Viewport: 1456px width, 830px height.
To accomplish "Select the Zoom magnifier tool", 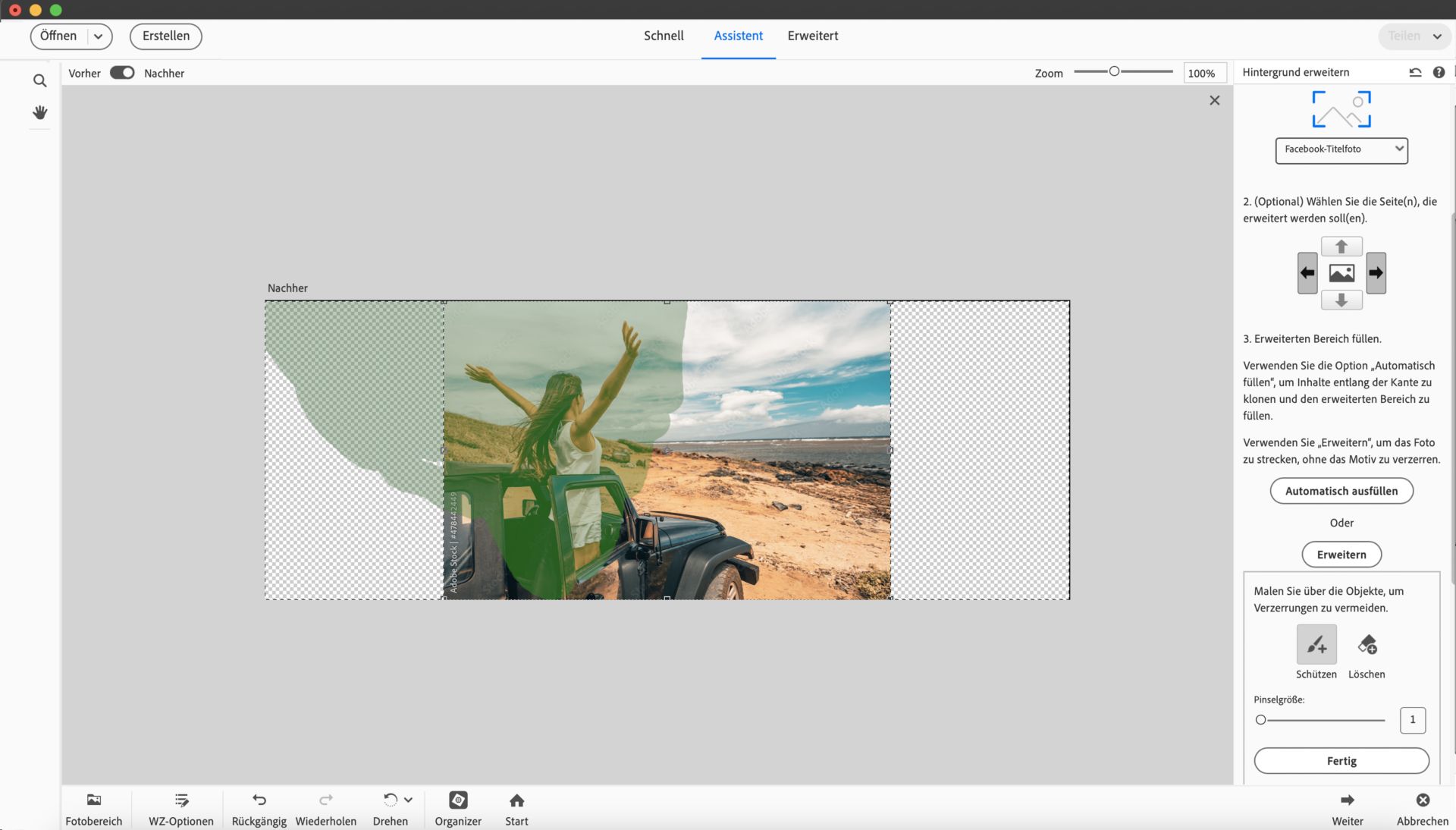I will pos(40,80).
